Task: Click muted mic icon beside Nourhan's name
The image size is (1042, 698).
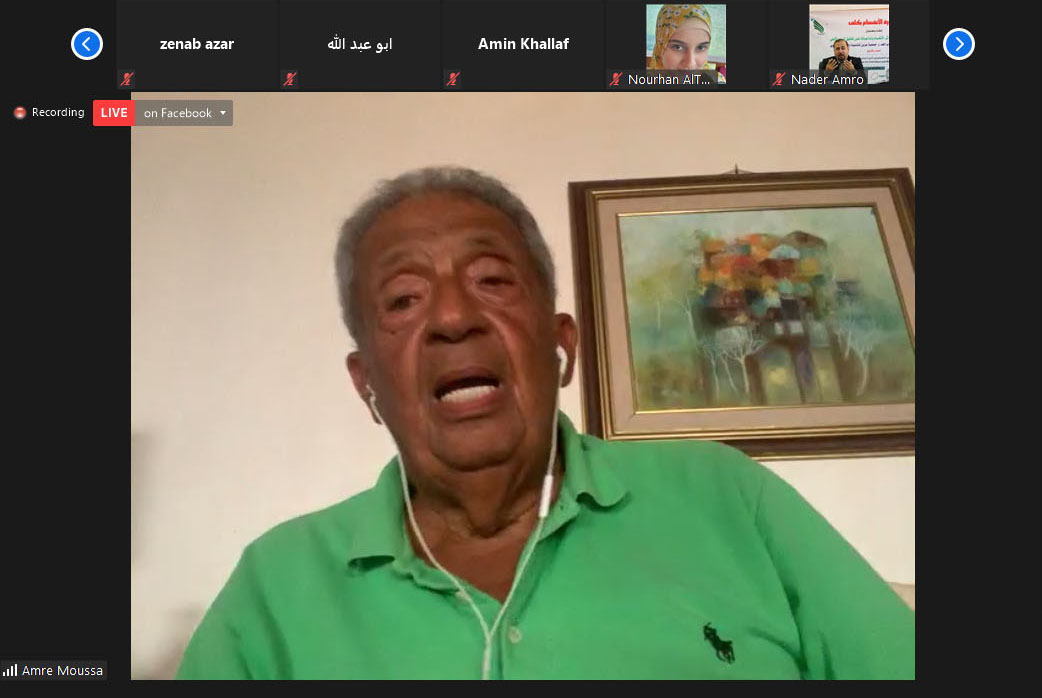Action: click(616, 79)
